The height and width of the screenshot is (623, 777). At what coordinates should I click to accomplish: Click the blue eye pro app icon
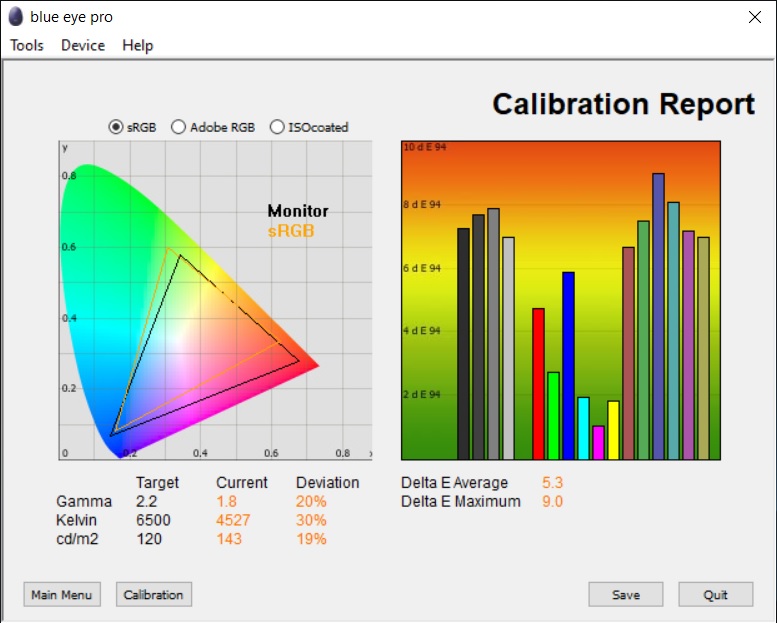[x=17, y=17]
